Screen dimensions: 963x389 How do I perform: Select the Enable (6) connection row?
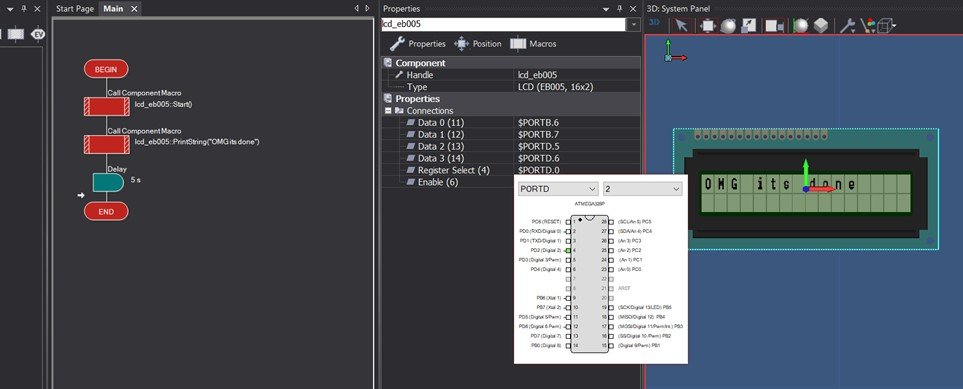448,182
